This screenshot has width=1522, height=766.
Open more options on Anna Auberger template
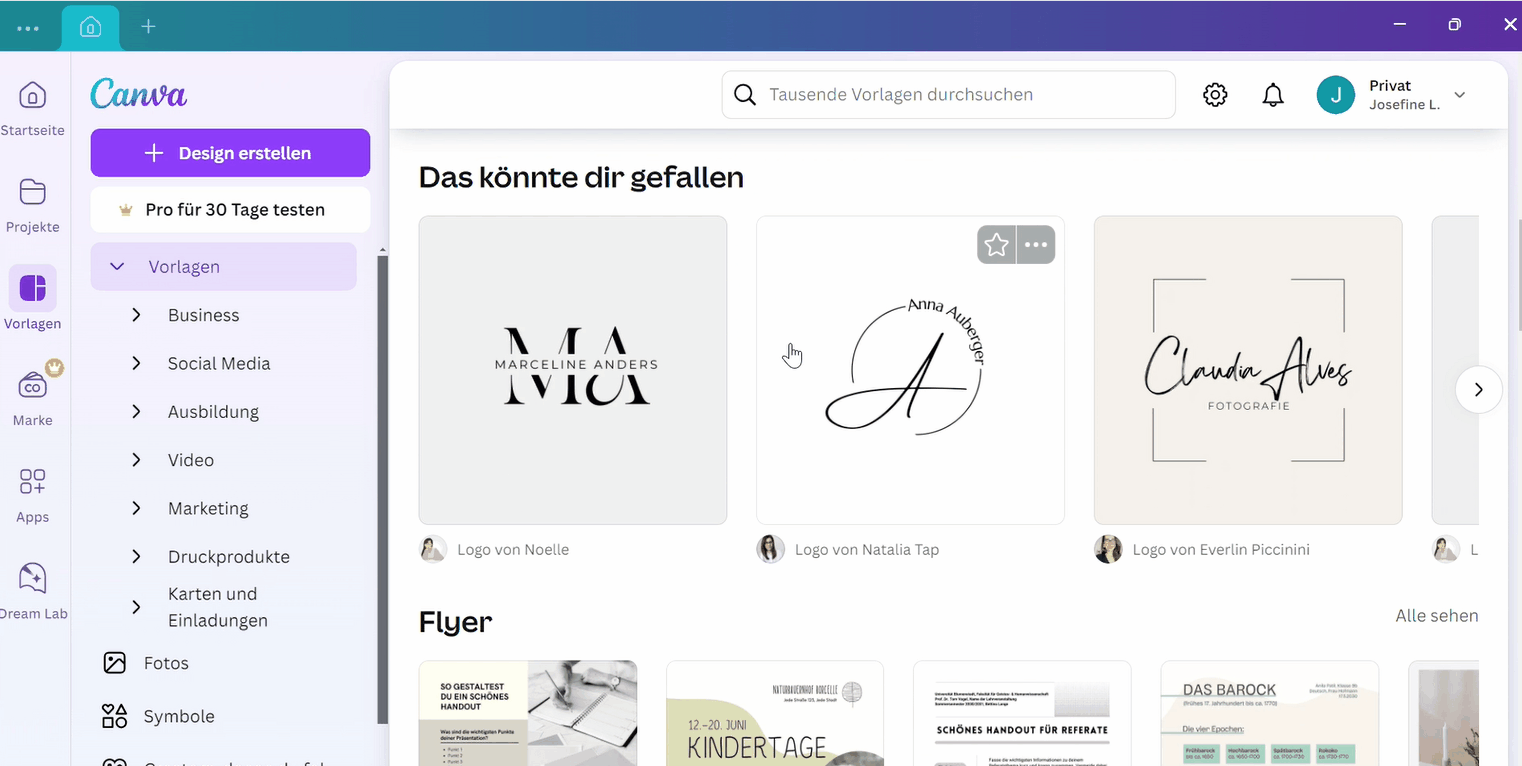(1036, 245)
